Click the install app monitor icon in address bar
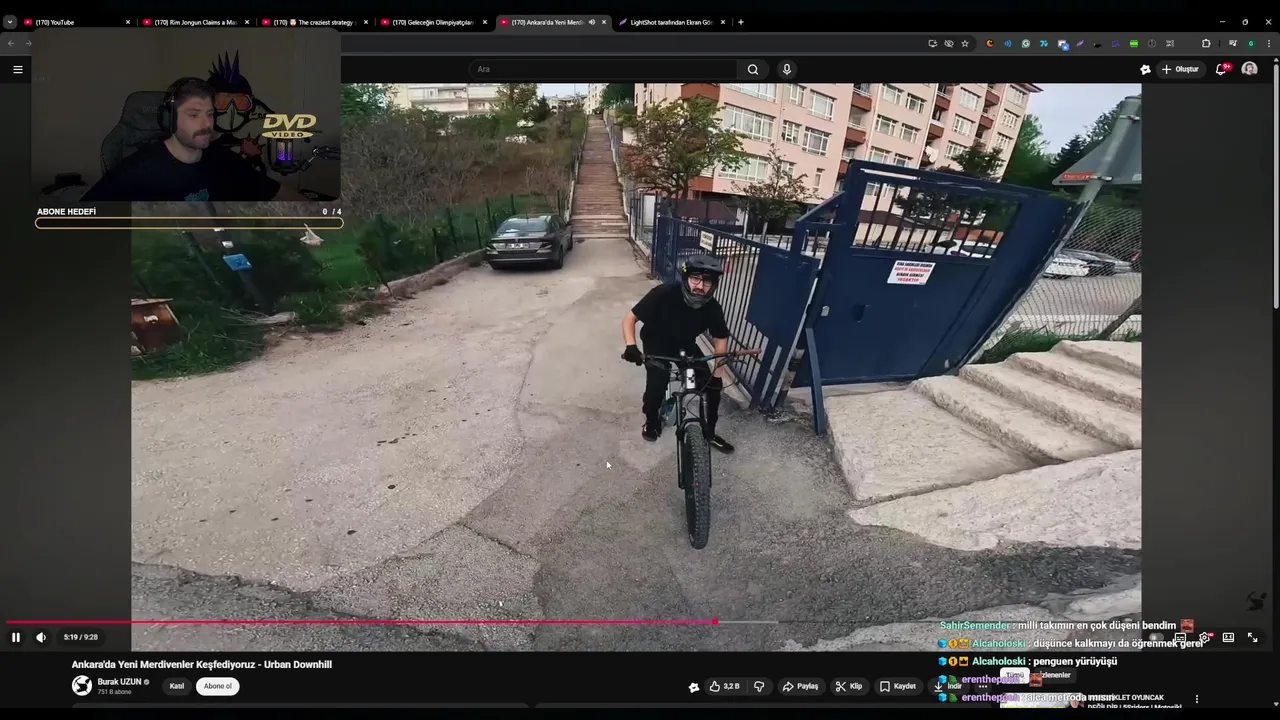 [x=933, y=43]
